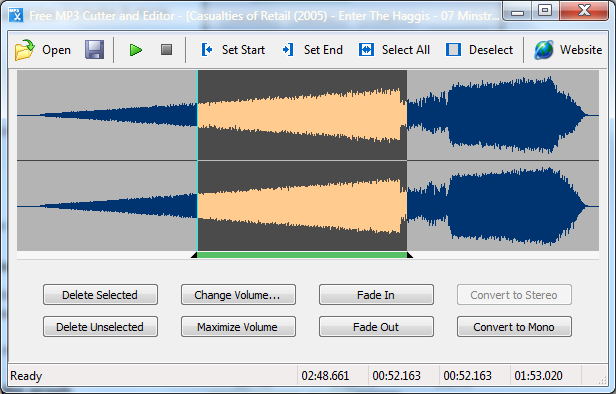This screenshot has width=616, height=394.
Task: Click the Set End toolbar item
Action: click(x=312, y=50)
